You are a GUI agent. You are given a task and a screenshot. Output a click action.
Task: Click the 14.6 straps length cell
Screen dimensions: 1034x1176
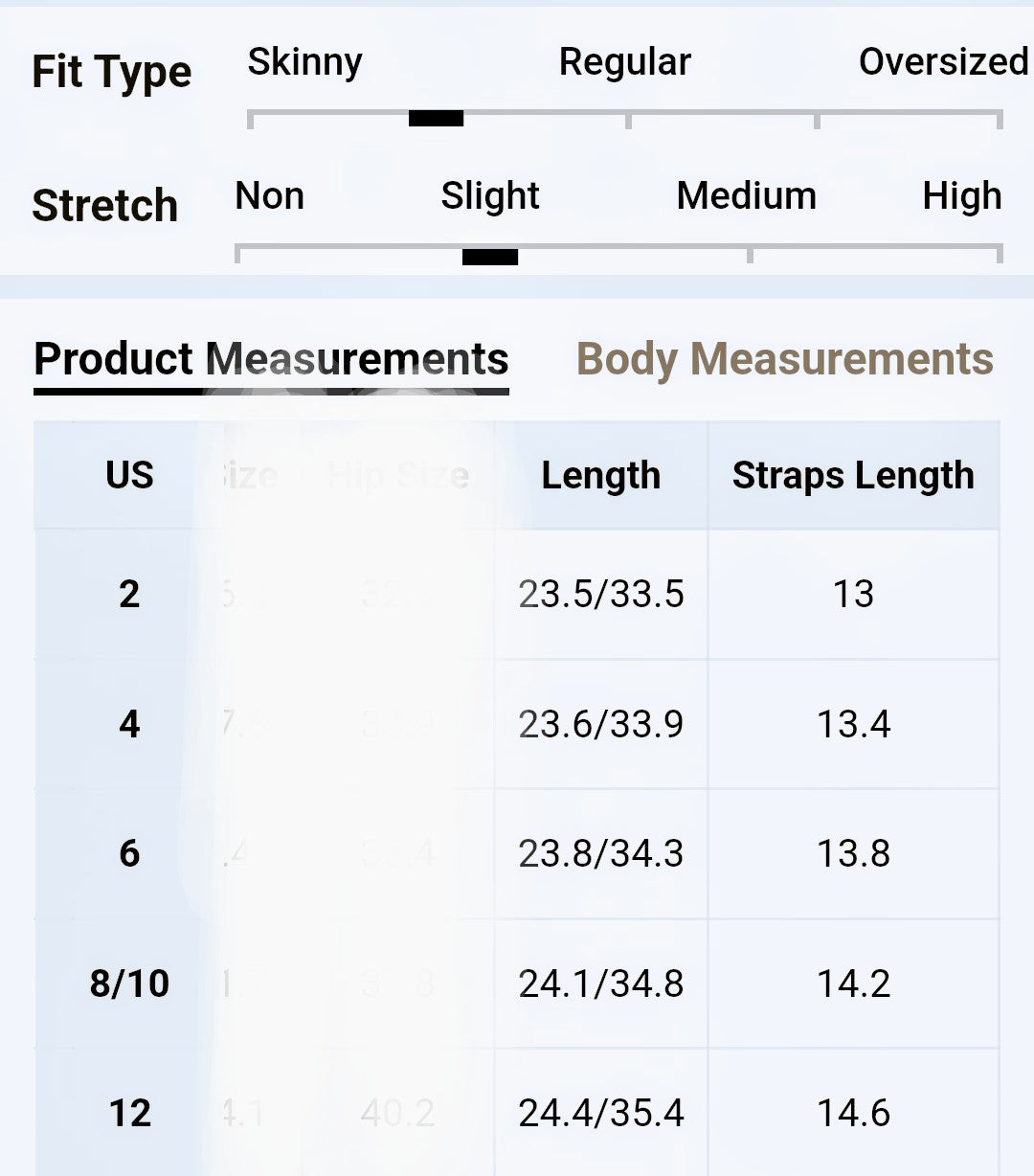click(x=853, y=1113)
